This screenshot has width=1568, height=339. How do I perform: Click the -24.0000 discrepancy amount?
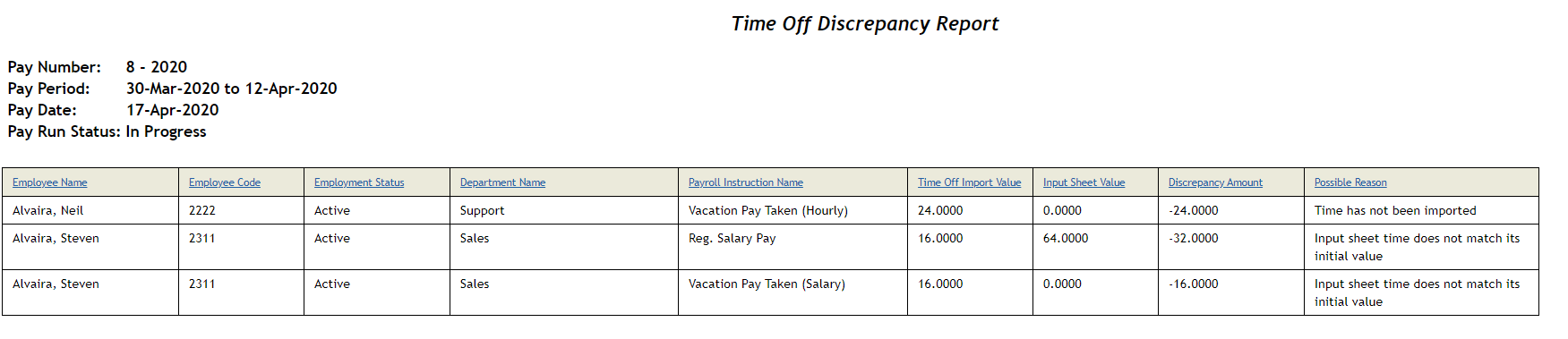[1194, 210]
